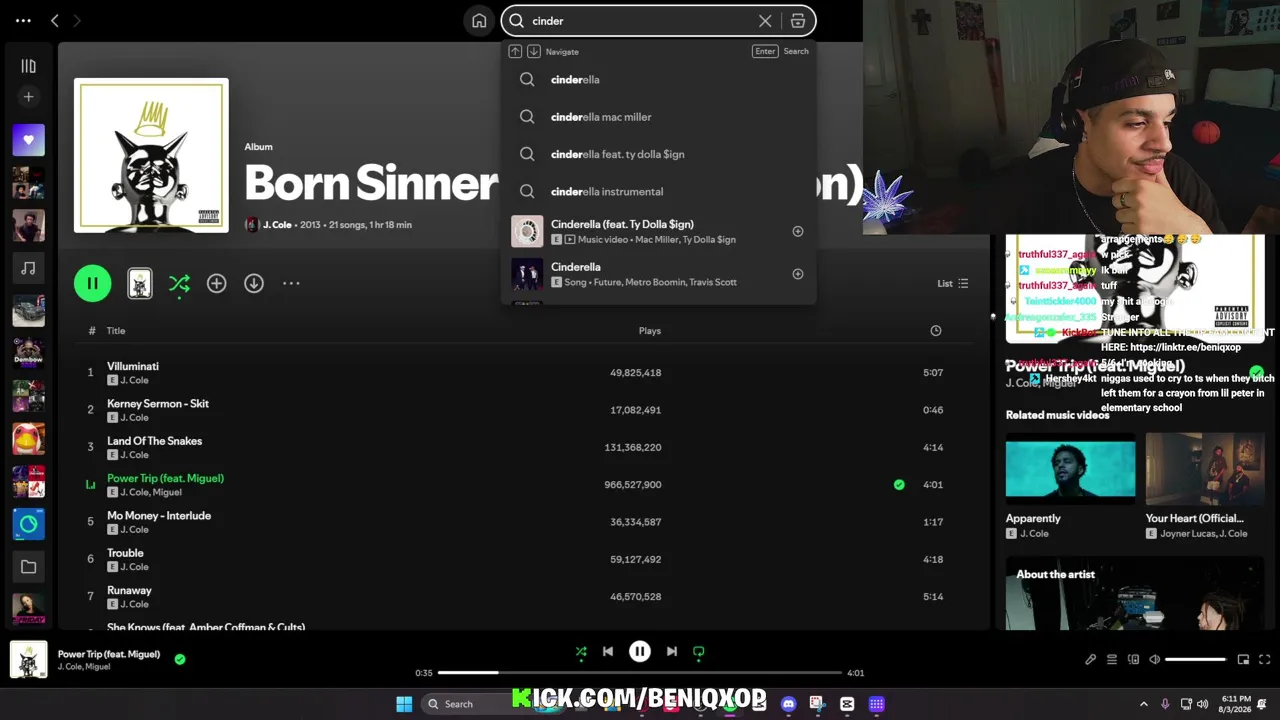Select "Mo Money - Interlude" track
Screen dimensions: 1280x720
[524, 522]
